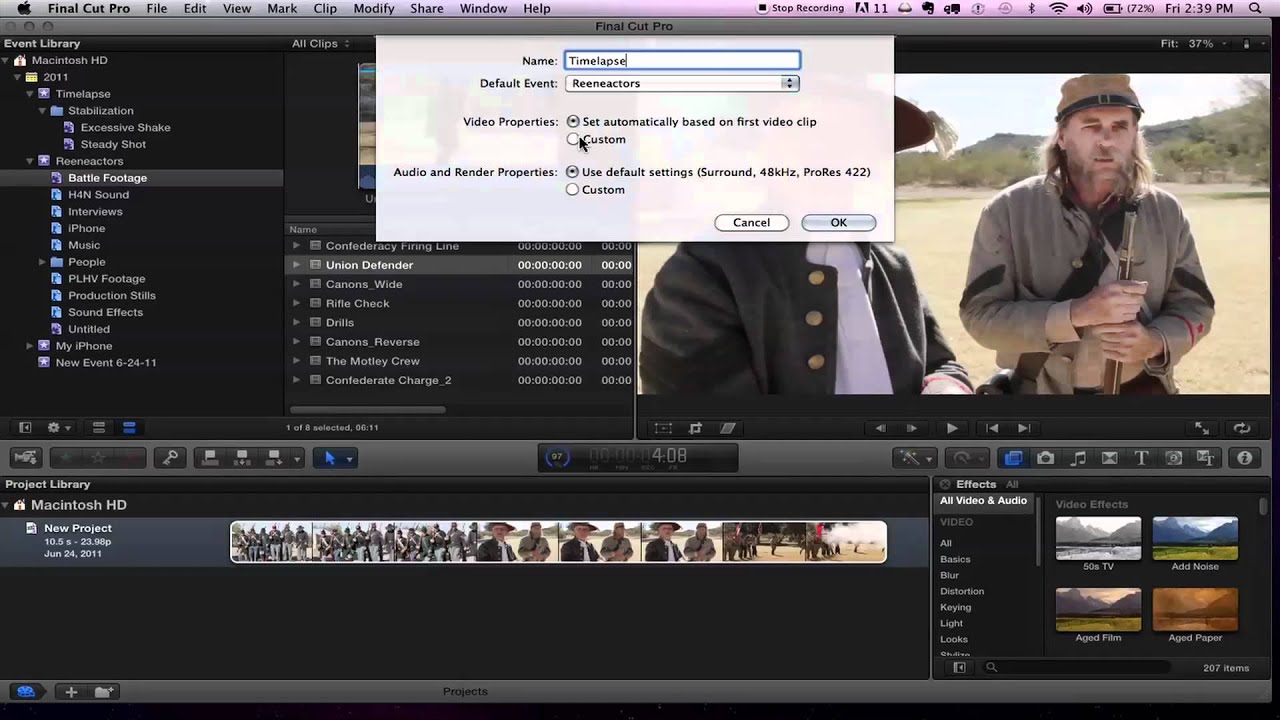1280x720 pixels.
Task: Expand the Union Defender clip row
Action: coord(296,265)
